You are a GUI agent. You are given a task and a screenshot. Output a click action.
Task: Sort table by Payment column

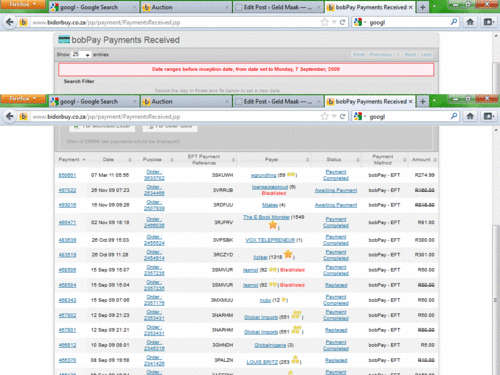(x=72, y=160)
